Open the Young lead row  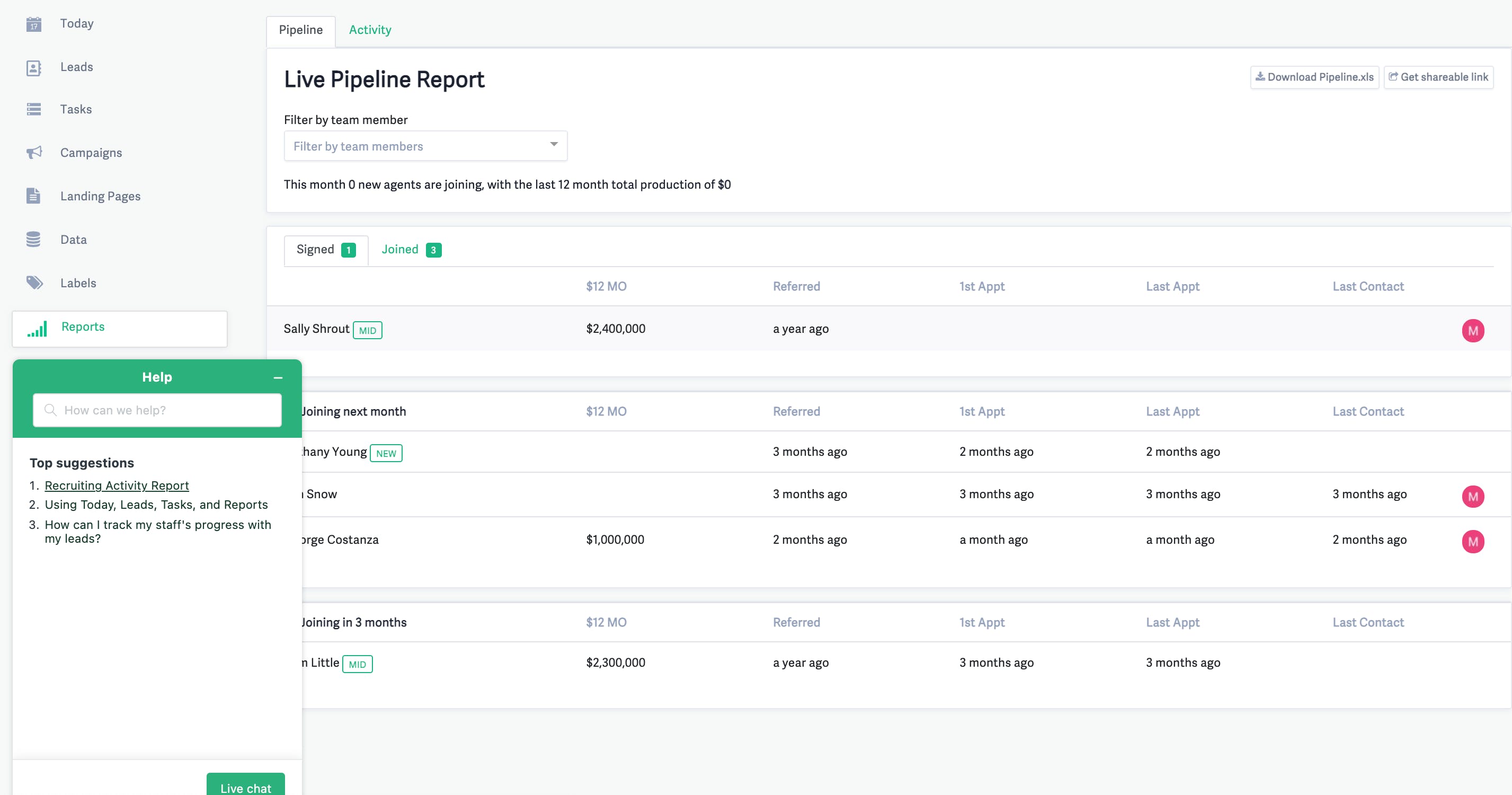click(906, 452)
